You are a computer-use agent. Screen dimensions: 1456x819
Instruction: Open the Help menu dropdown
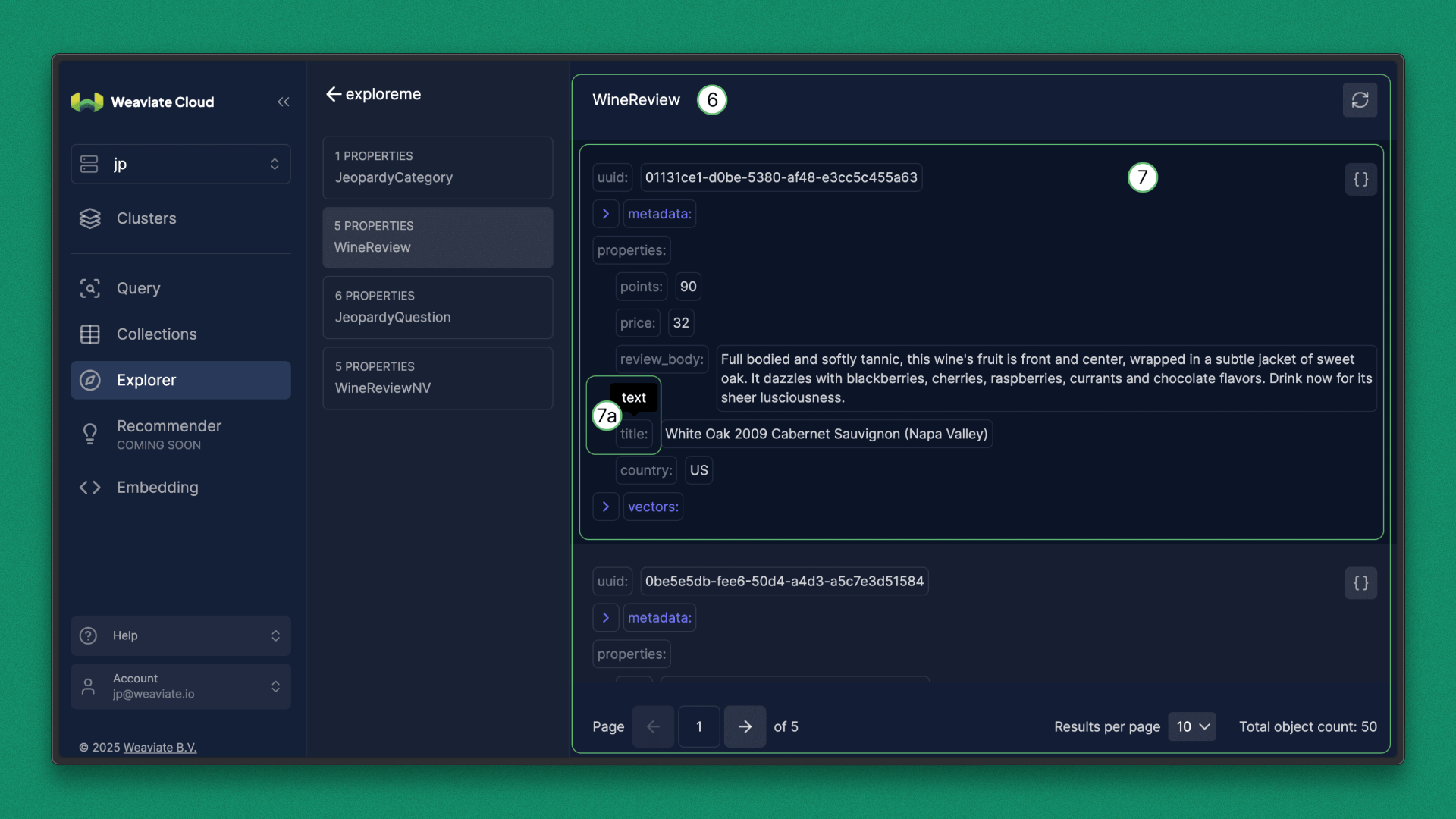[x=180, y=635]
